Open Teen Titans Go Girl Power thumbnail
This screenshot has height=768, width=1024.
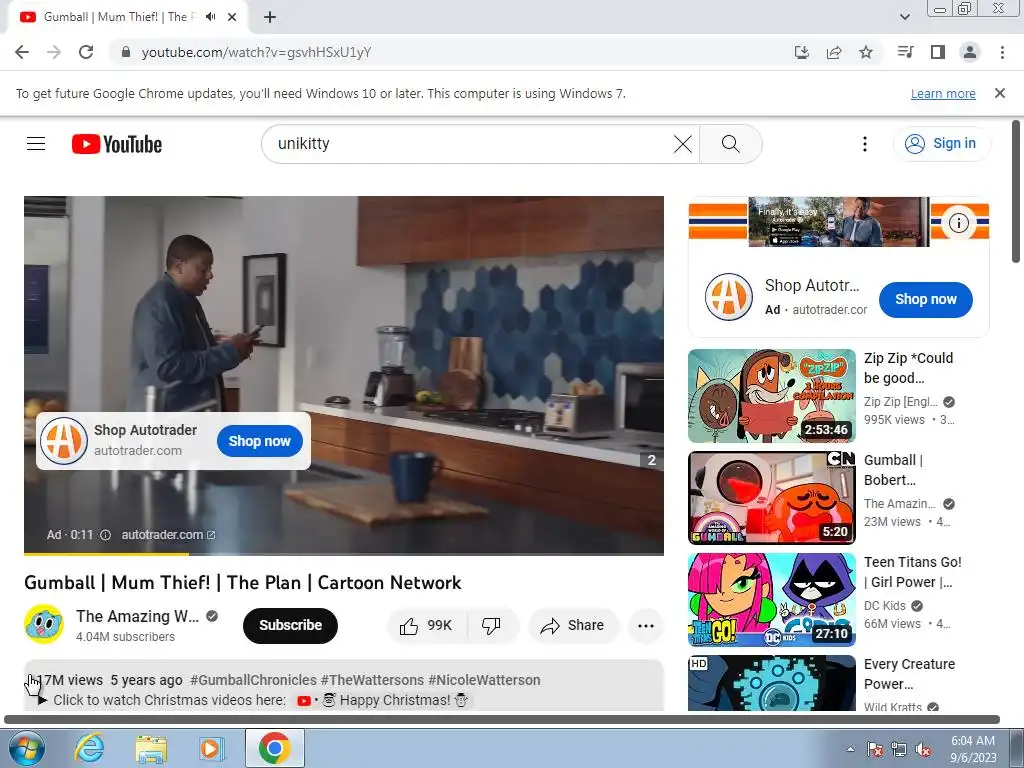(x=772, y=600)
